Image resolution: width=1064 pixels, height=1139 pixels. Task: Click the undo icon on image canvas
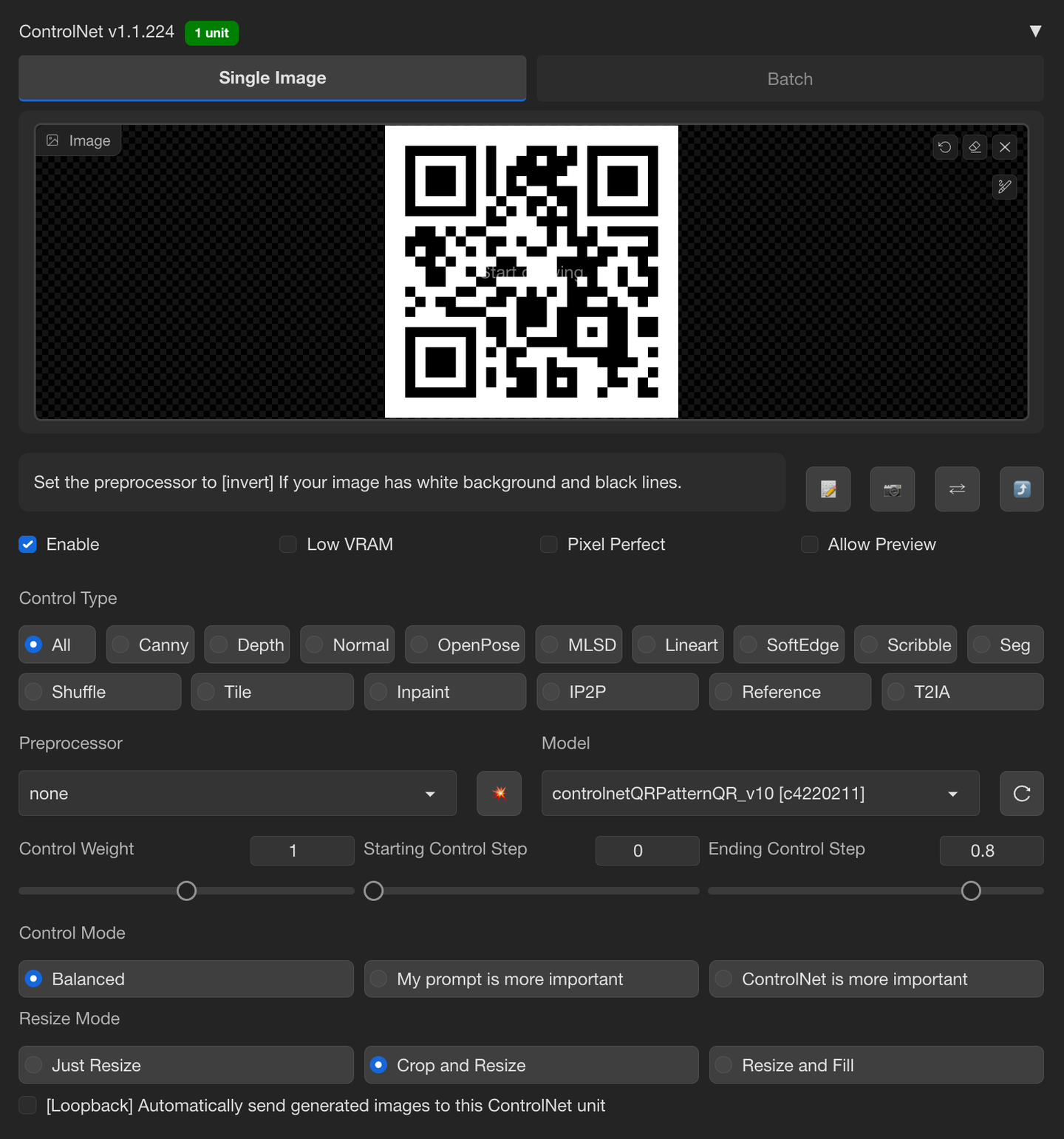(x=944, y=147)
